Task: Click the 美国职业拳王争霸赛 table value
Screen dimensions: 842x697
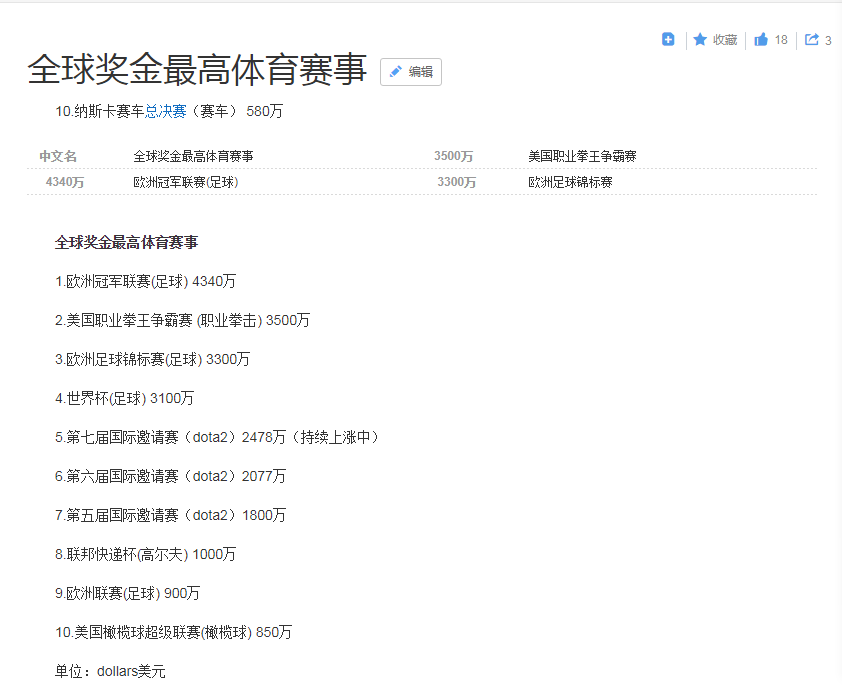Action: pyautogui.click(x=582, y=156)
